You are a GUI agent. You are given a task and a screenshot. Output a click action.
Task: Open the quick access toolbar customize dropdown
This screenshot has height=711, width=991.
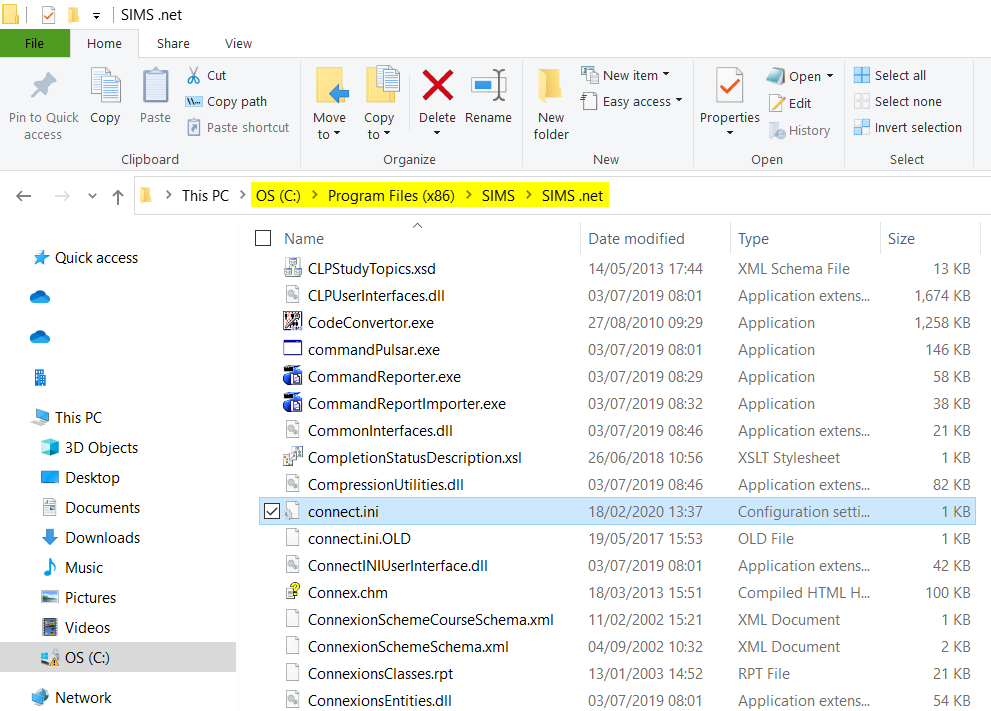[x=96, y=16]
